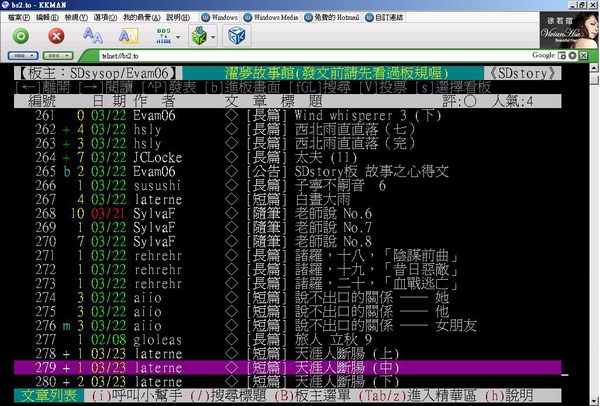Click the Windows Media link shortcut

pos(271,18)
